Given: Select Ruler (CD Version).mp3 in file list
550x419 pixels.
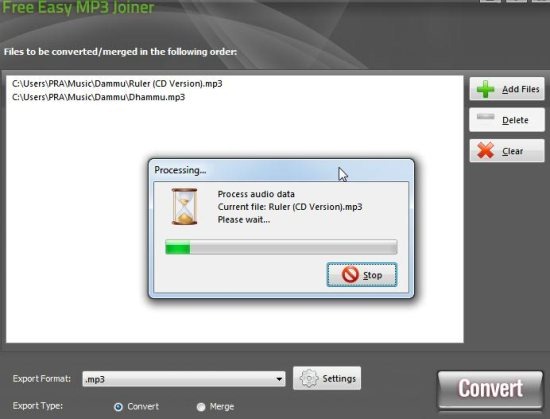Looking at the screenshot, I should (x=117, y=84).
